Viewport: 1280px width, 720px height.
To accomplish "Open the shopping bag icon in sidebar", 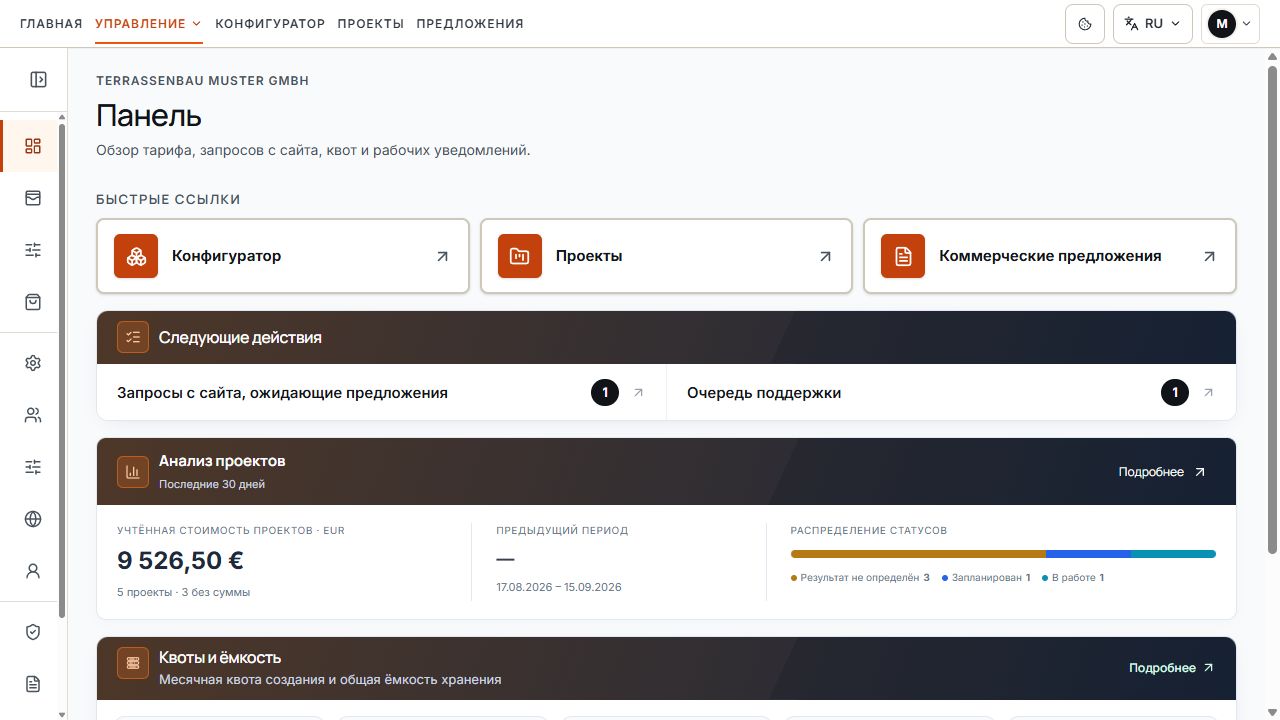I will (33, 302).
